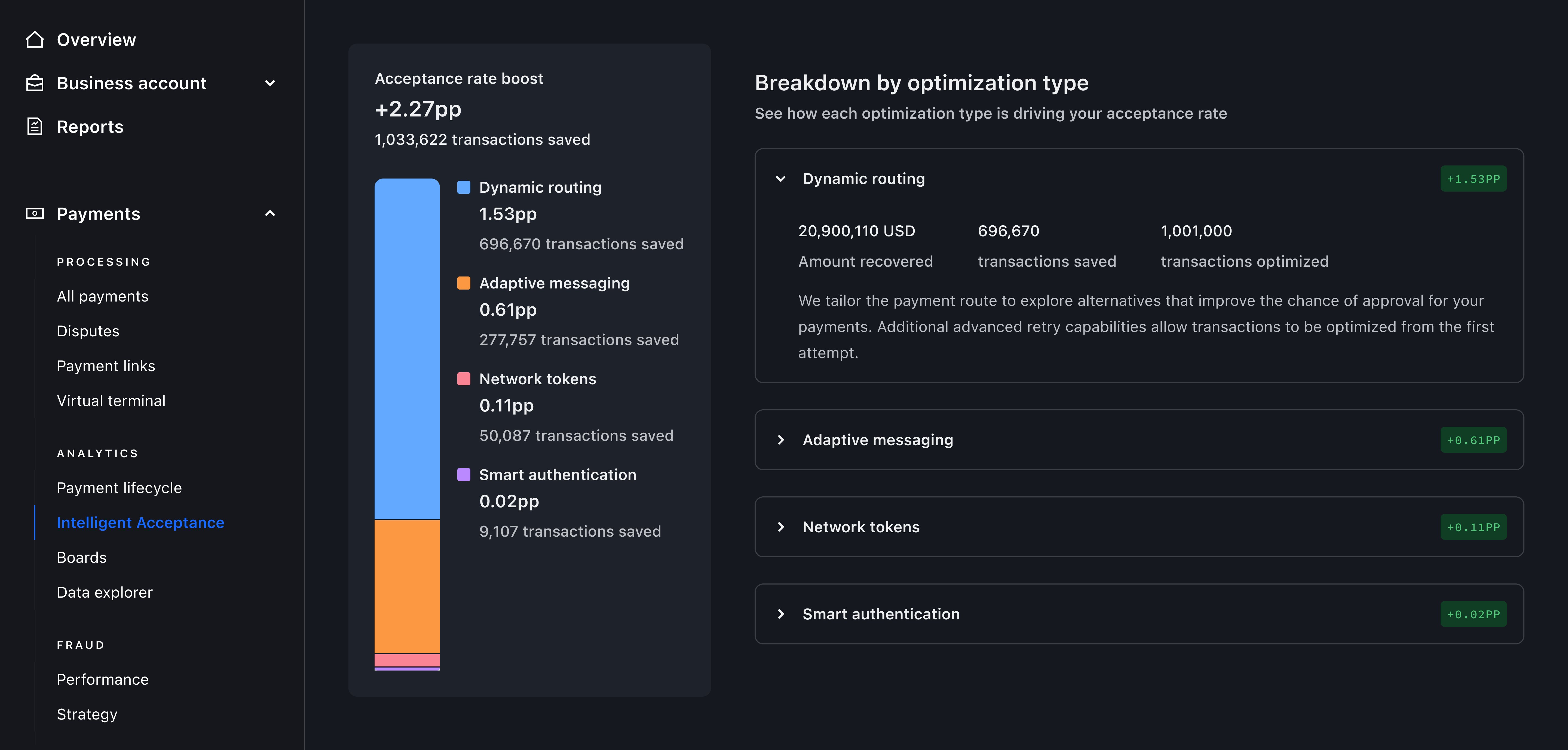Open Fraud Strategy page
The width and height of the screenshot is (1568, 750).
(87, 714)
